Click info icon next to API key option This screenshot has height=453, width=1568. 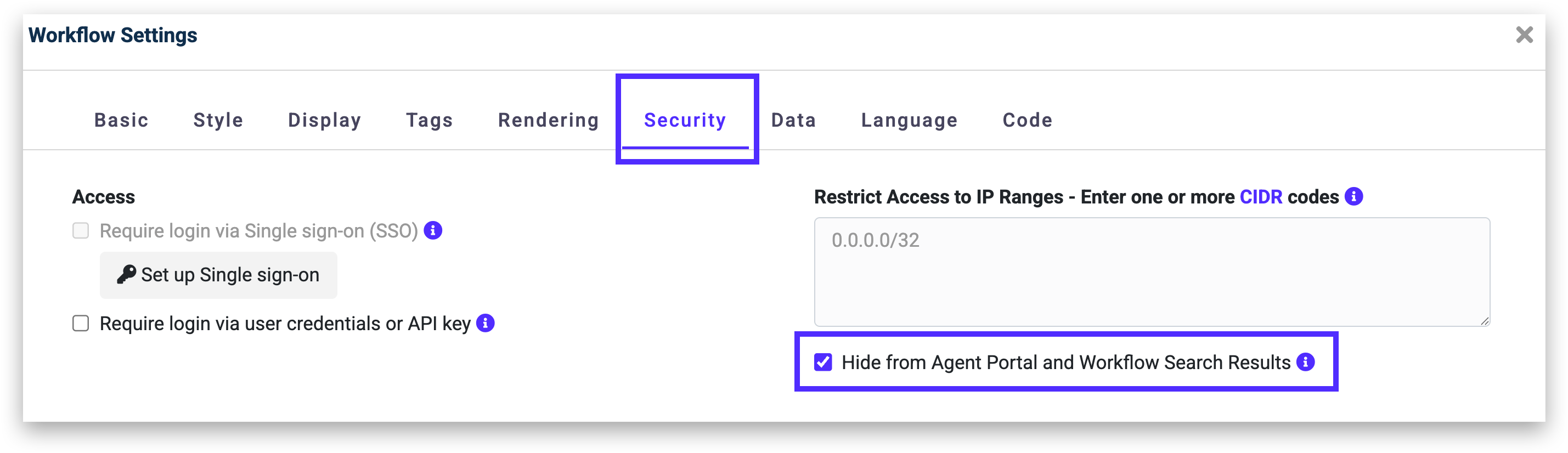coord(485,324)
